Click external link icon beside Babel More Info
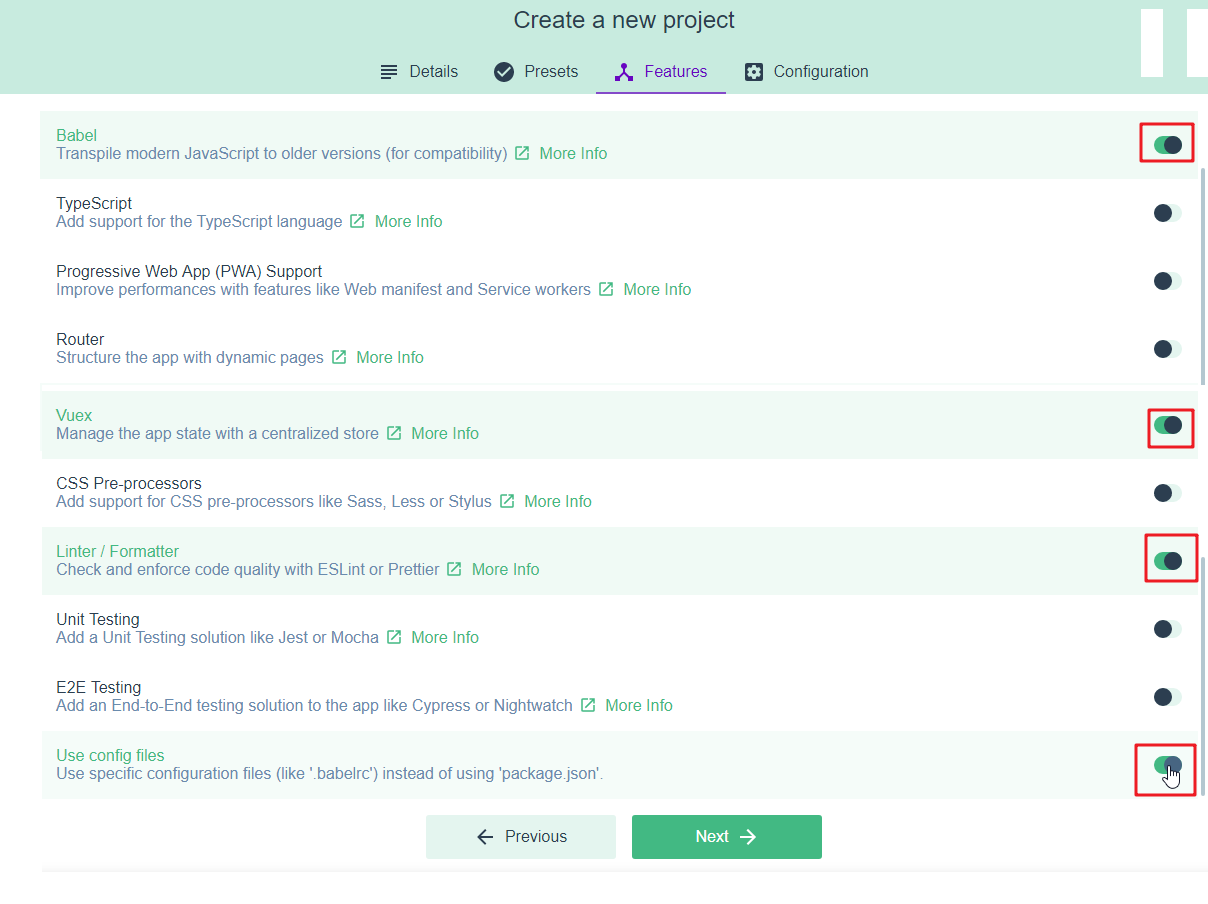 (522, 154)
